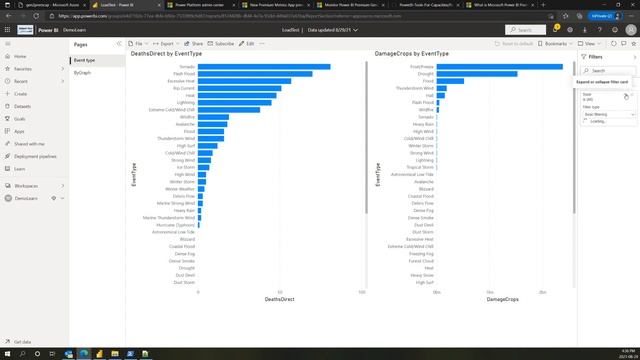Open more options ellipsis in report toolbar

[262, 44]
